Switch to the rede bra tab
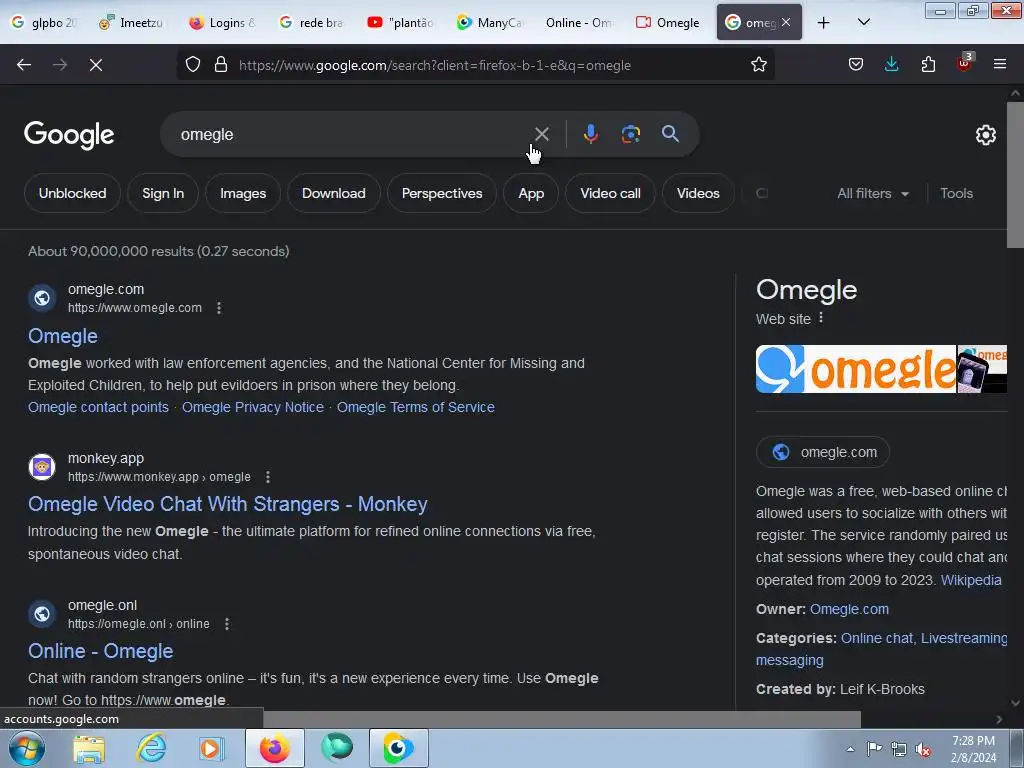This screenshot has width=1024, height=768. pyautogui.click(x=311, y=22)
